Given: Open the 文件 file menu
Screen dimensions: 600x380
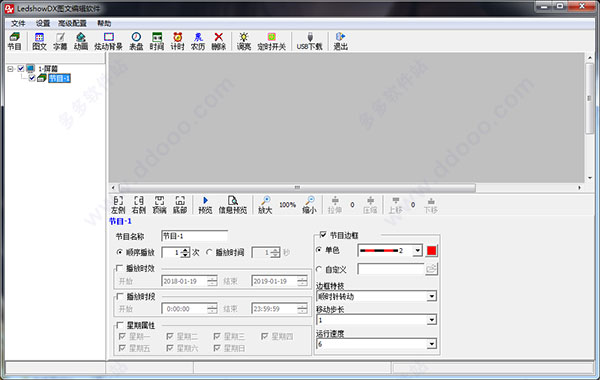Looking at the screenshot, I should pos(18,24).
